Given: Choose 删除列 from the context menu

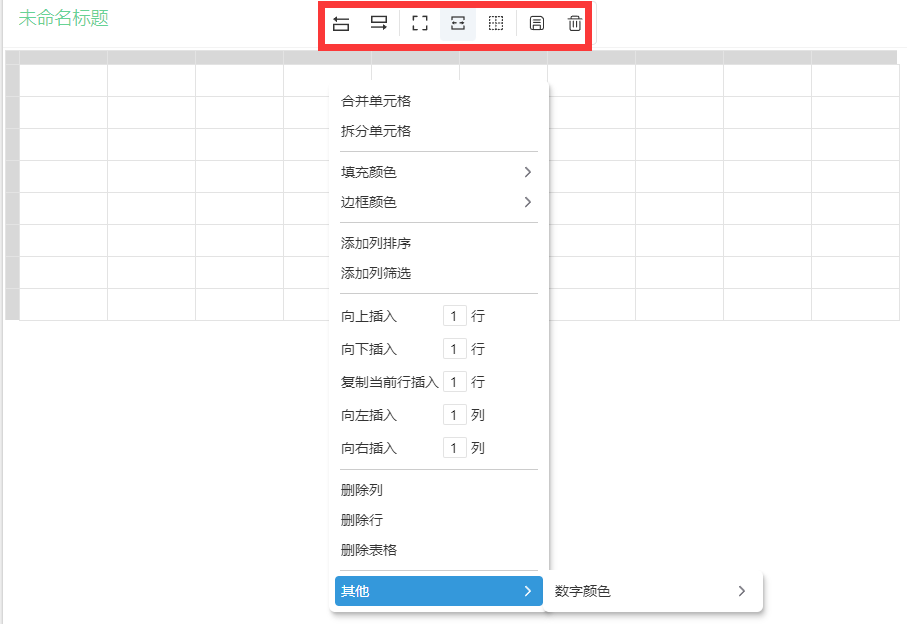Looking at the screenshot, I should click(x=362, y=490).
